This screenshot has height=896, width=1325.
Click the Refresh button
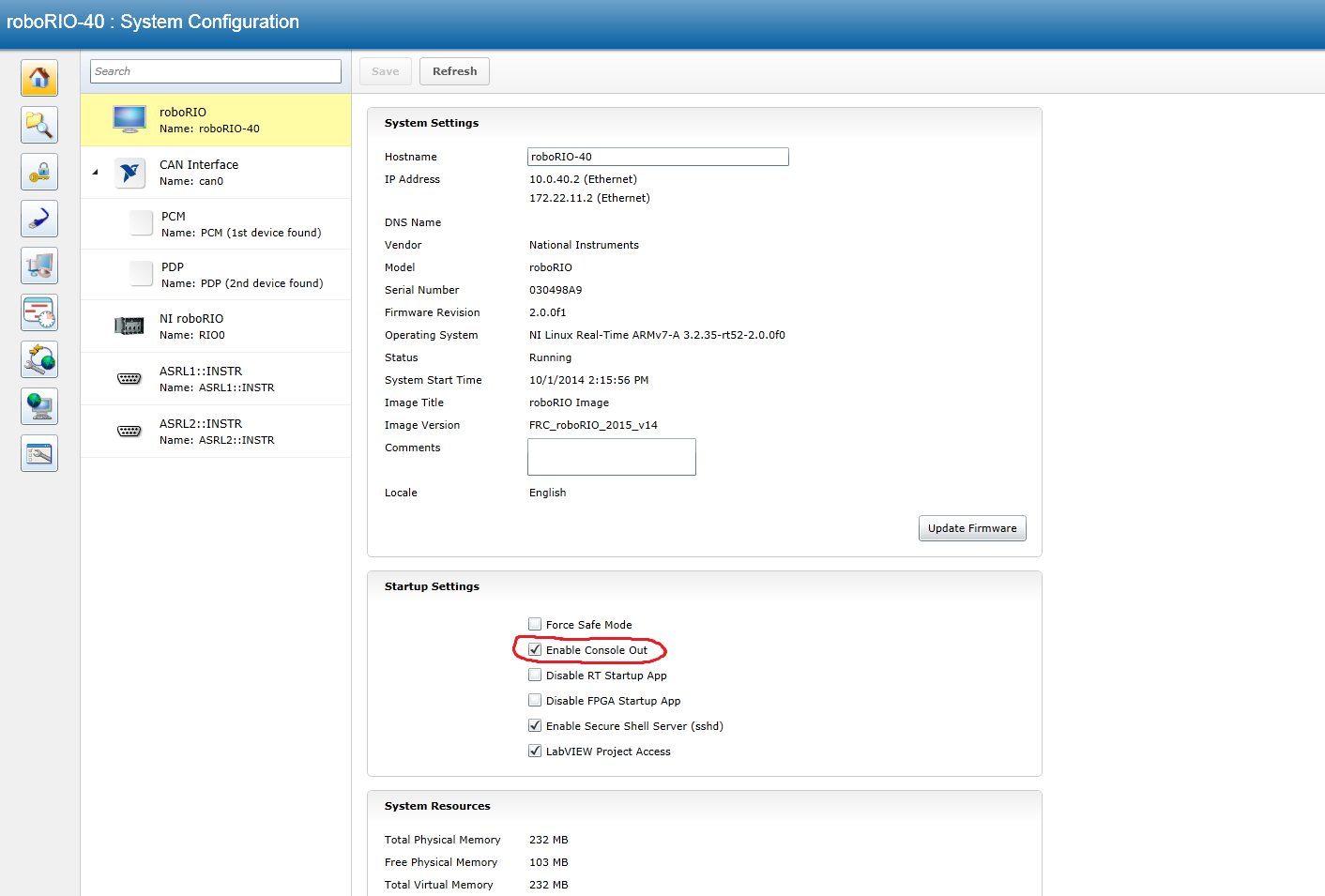(x=454, y=71)
